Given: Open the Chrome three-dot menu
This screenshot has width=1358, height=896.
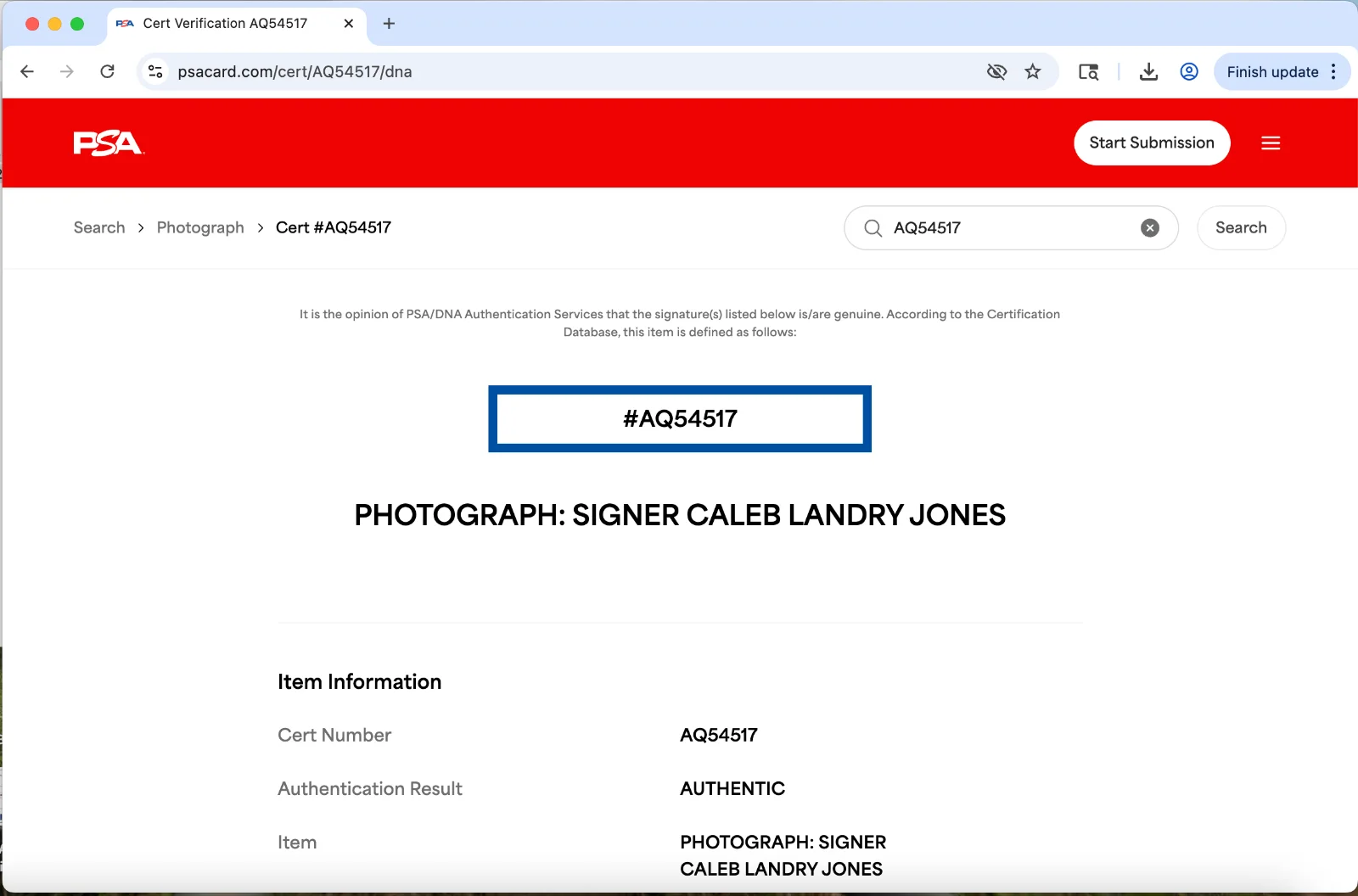Looking at the screenshot, I should pyautogui.click(x=1334, y=72).
